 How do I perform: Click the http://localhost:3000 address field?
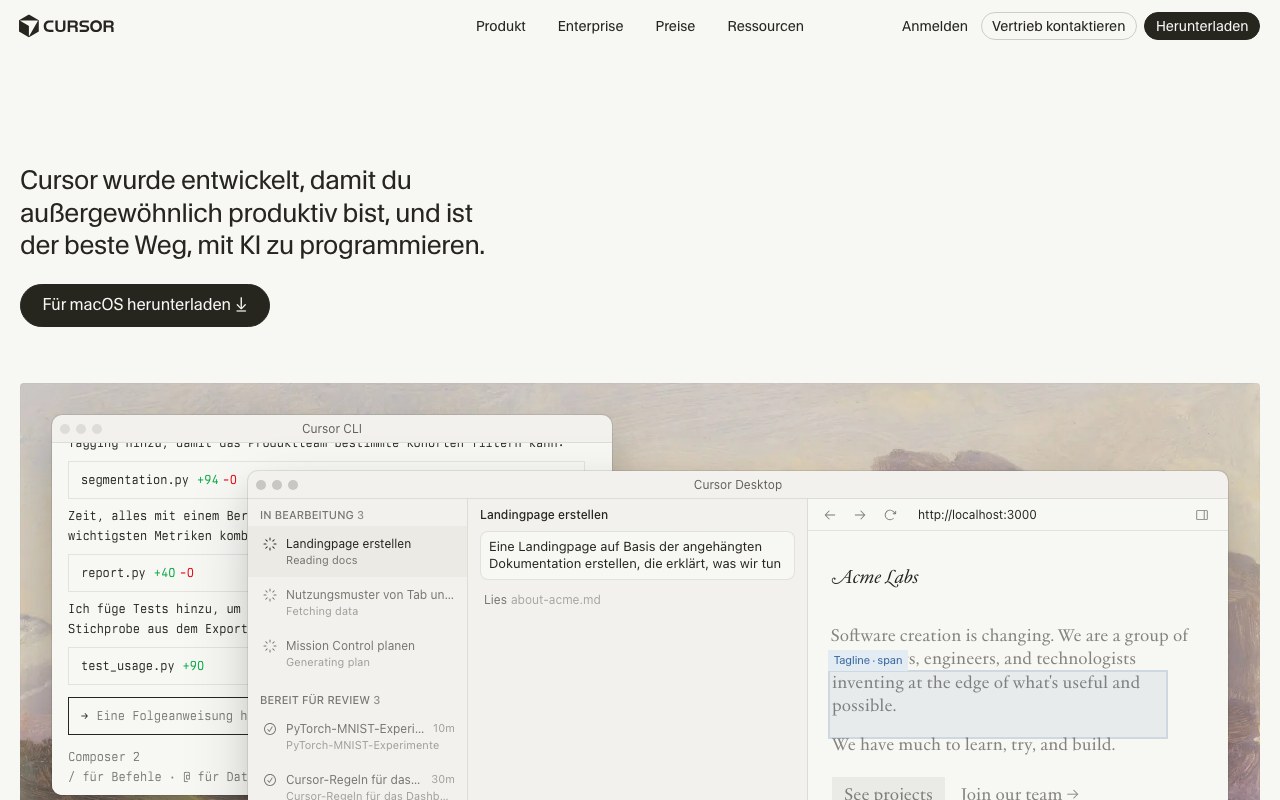pos(977,515)
